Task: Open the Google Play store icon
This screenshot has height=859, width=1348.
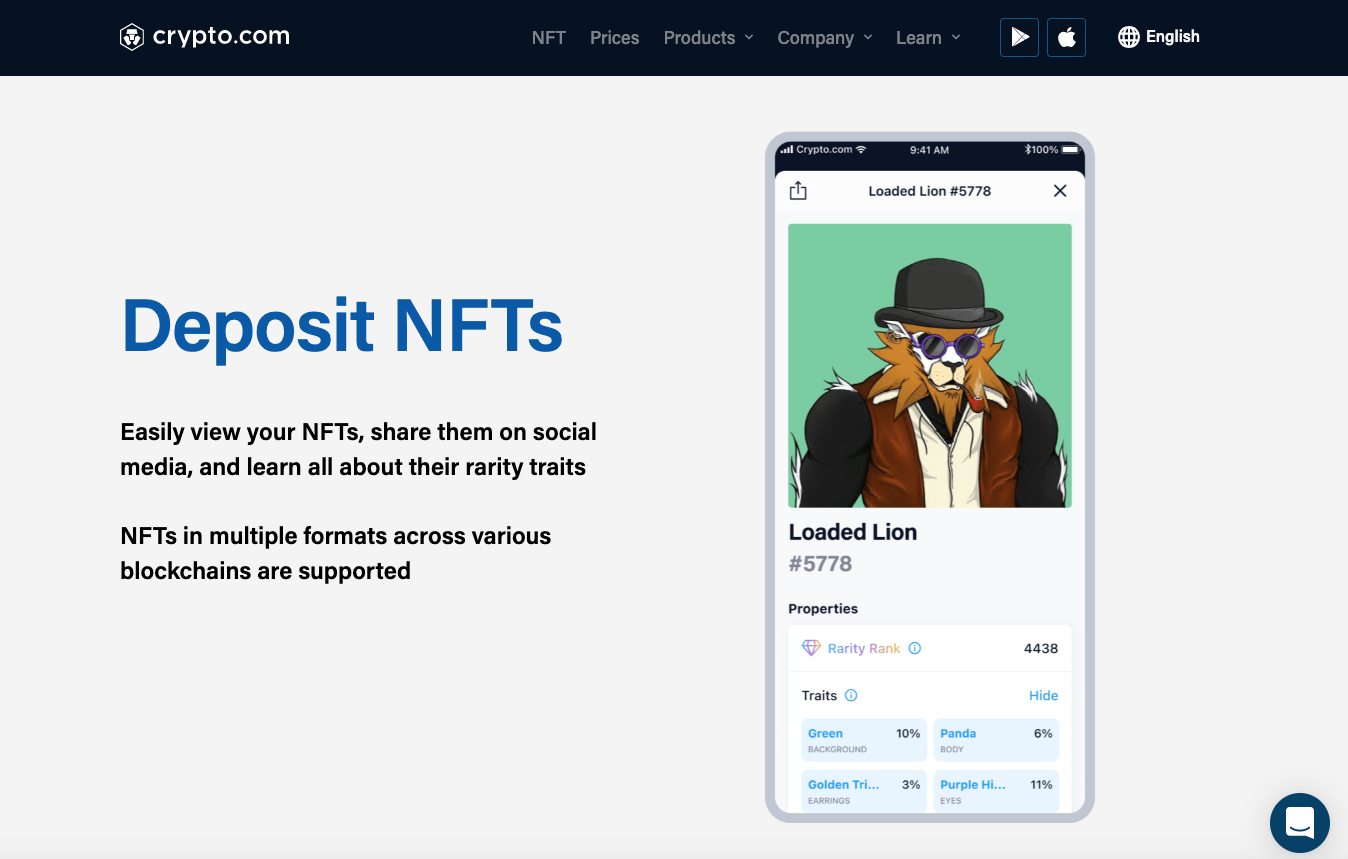Action: tap(1019, 37)
